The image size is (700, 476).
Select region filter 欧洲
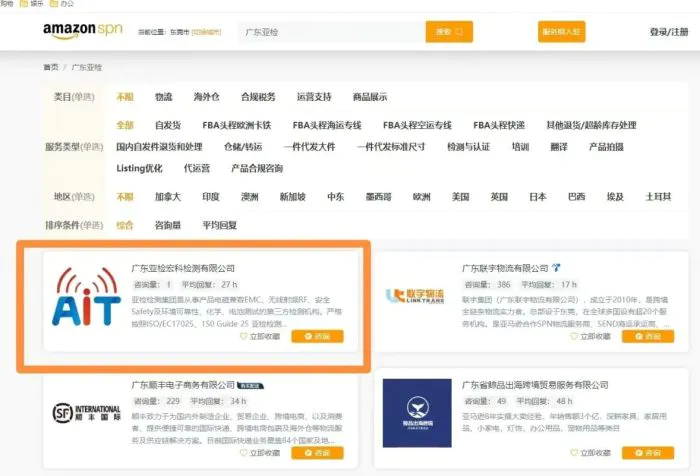tap(421, 196)
